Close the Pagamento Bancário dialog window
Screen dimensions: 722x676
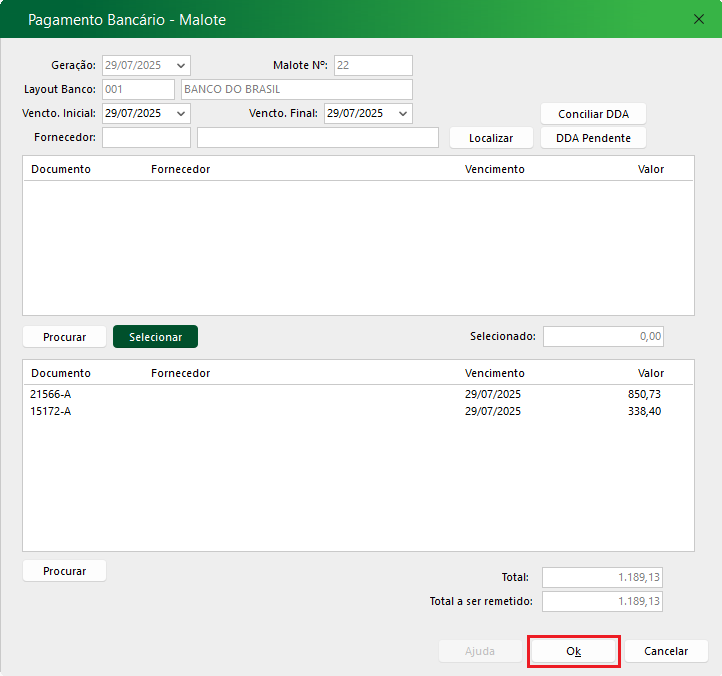tap(698, 19)
